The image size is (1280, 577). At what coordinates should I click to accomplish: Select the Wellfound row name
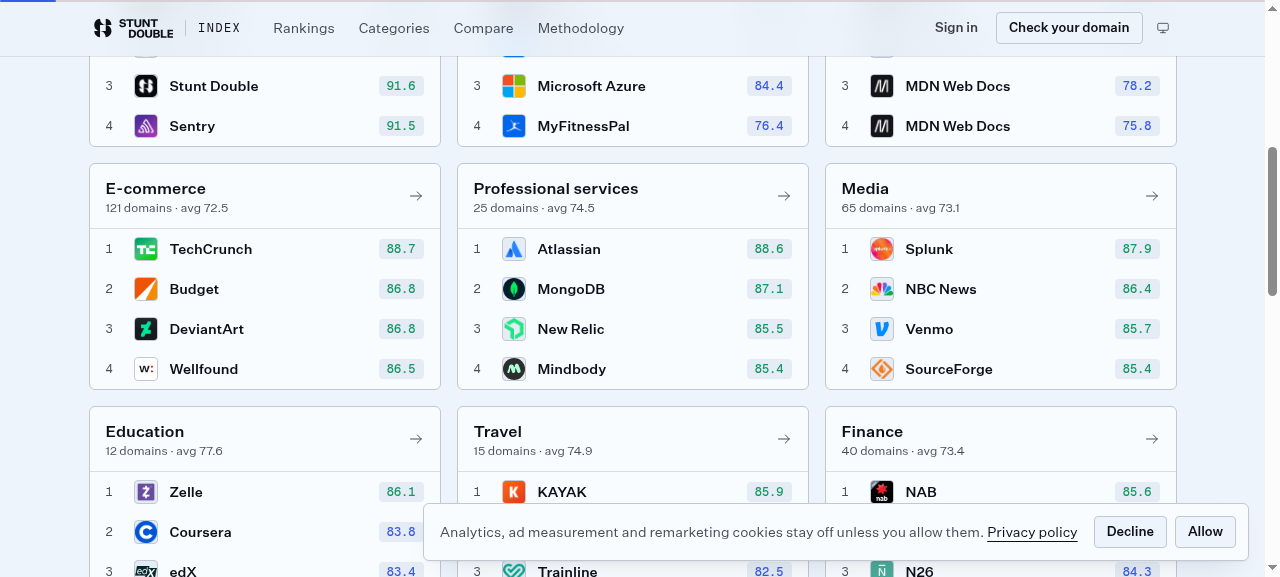coord(204,369)
